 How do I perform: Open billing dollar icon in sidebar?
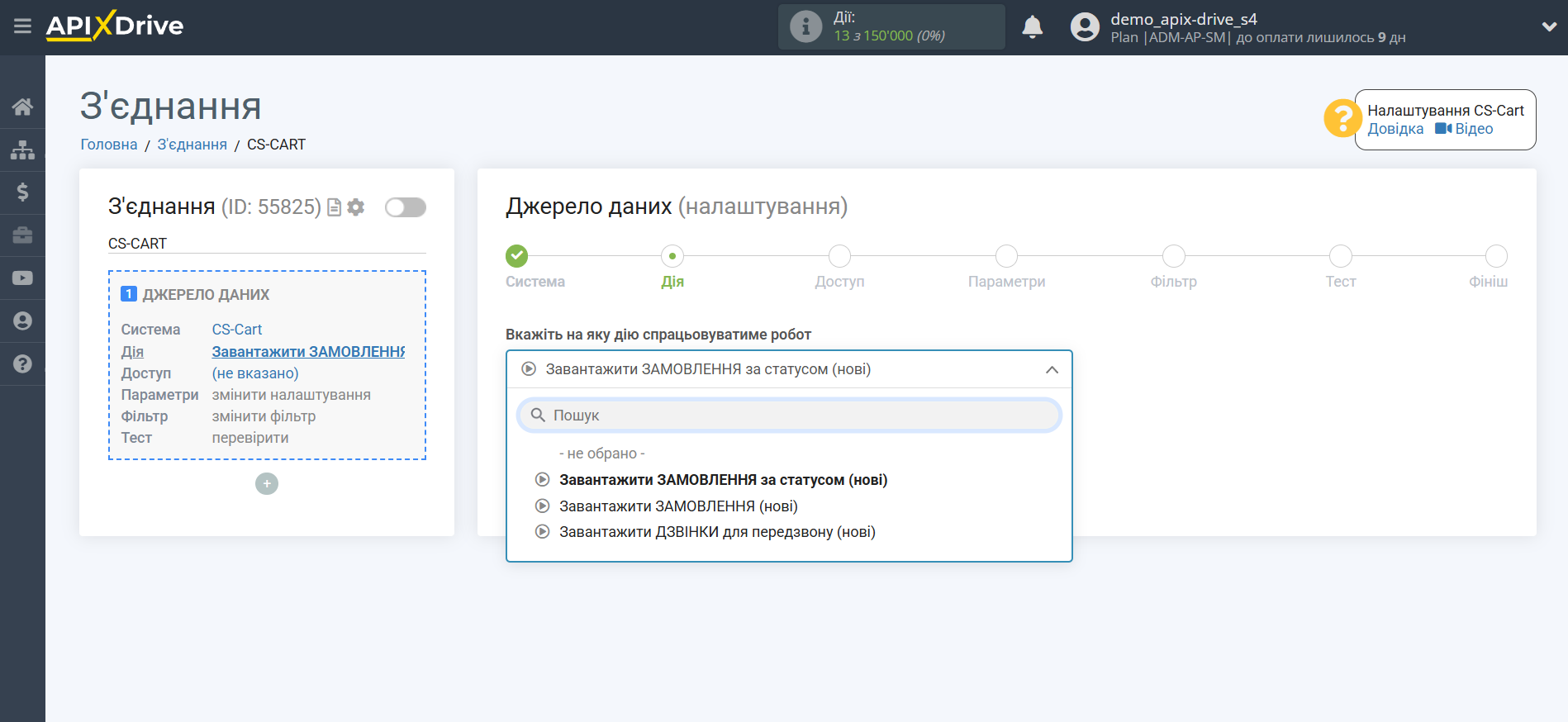tap(22, 192)
